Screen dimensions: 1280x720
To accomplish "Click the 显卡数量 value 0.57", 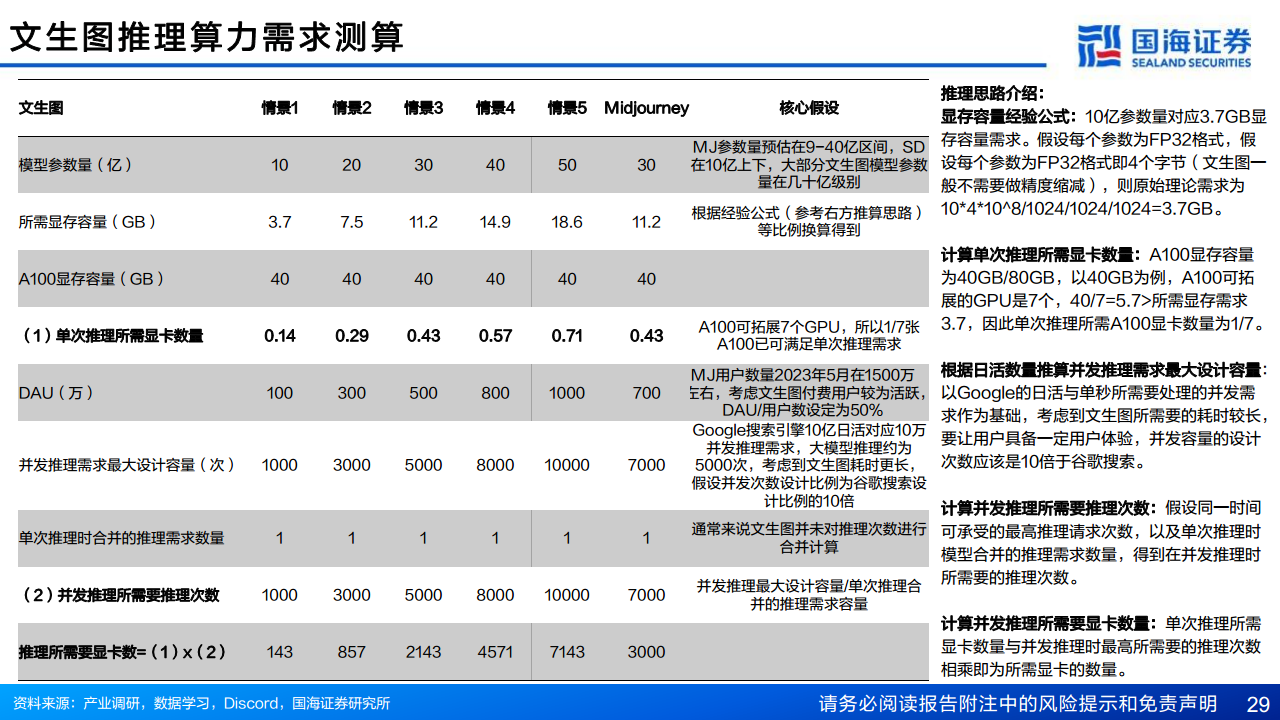I will click(x=496, y=336).
